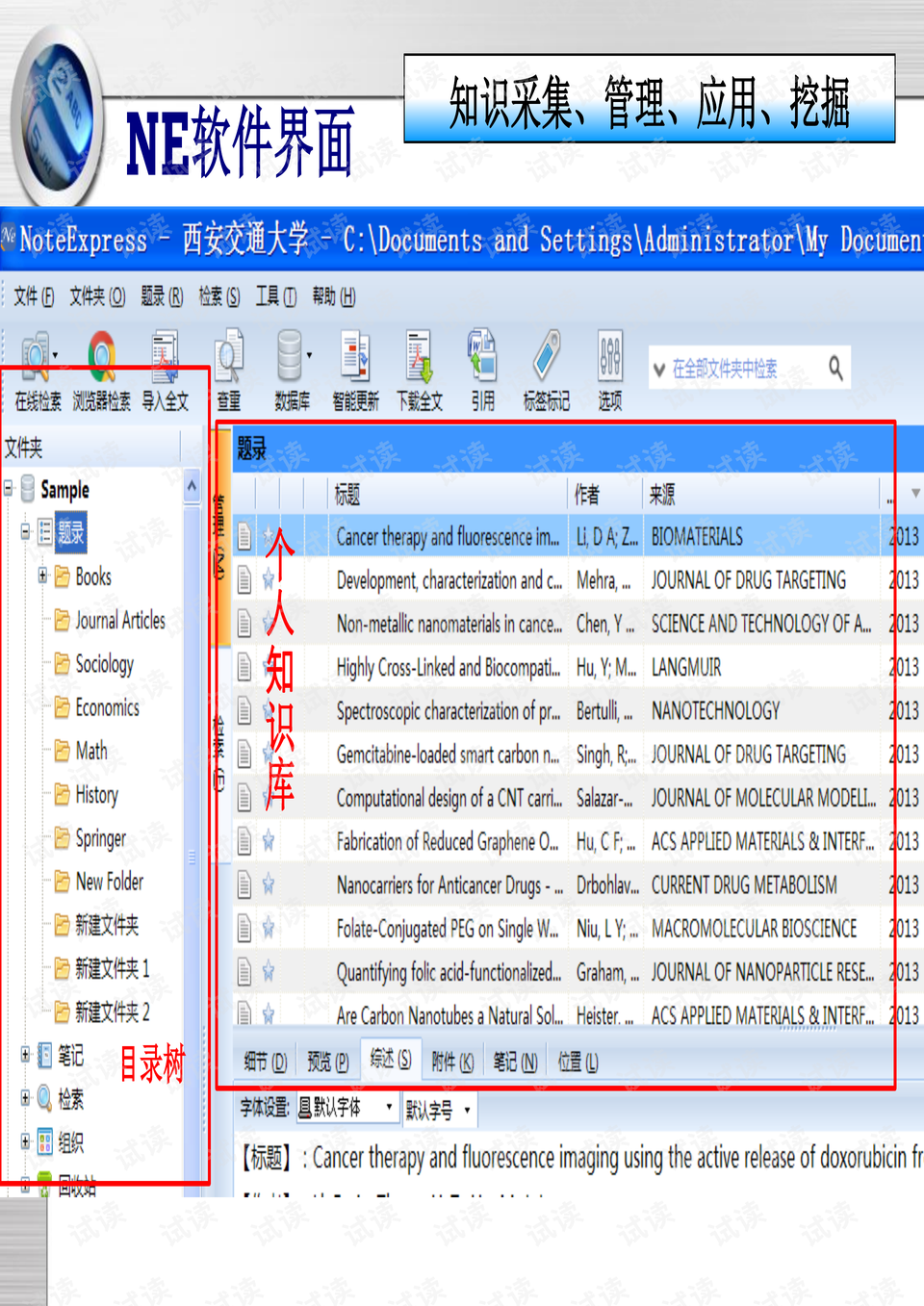924x1306 pixels.
Task: Open the 文件(F) menu
Action: (x=33, y=296)
